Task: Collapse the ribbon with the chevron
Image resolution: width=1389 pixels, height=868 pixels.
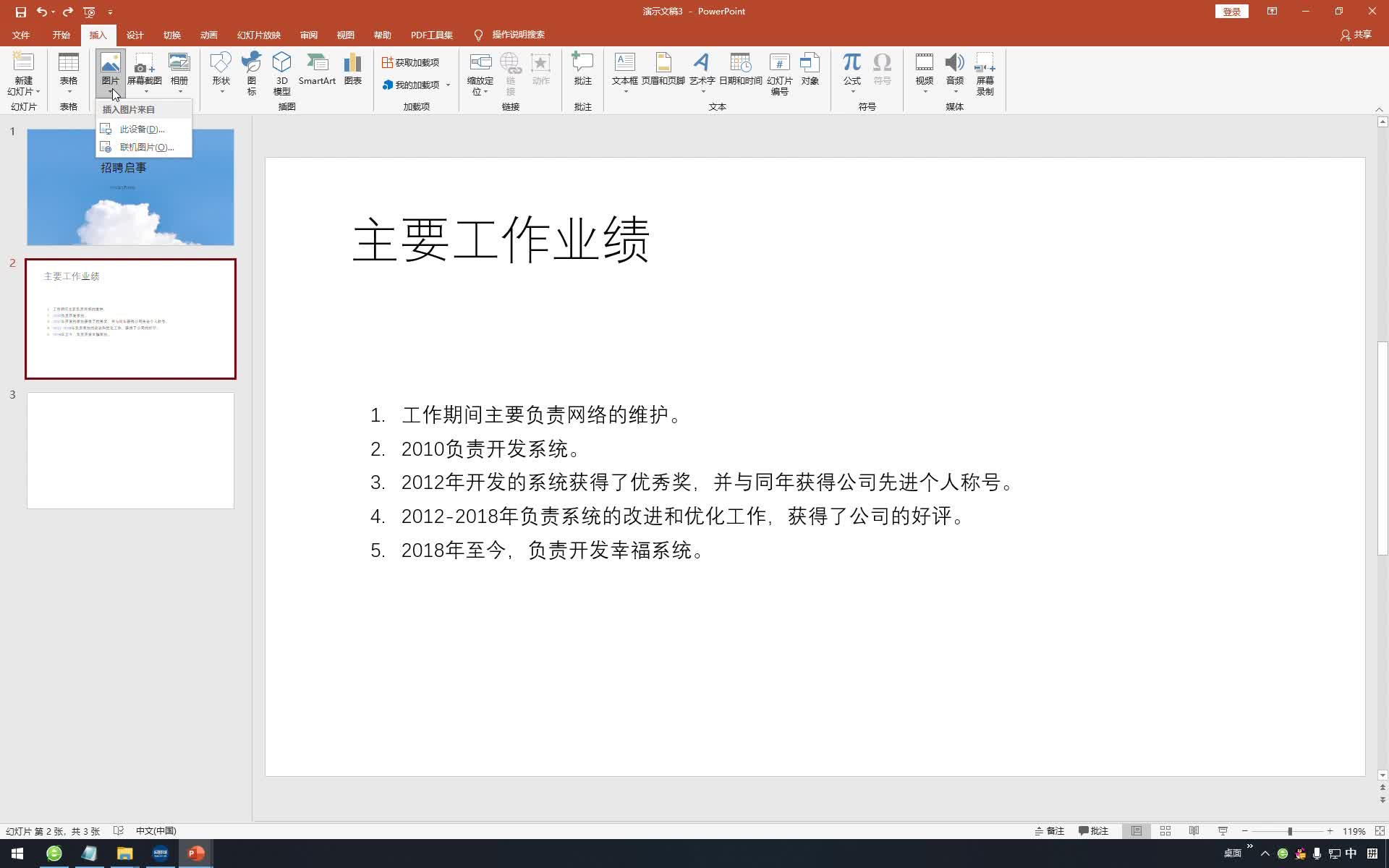Action: pyautogui.click(x=1379, y=109)
